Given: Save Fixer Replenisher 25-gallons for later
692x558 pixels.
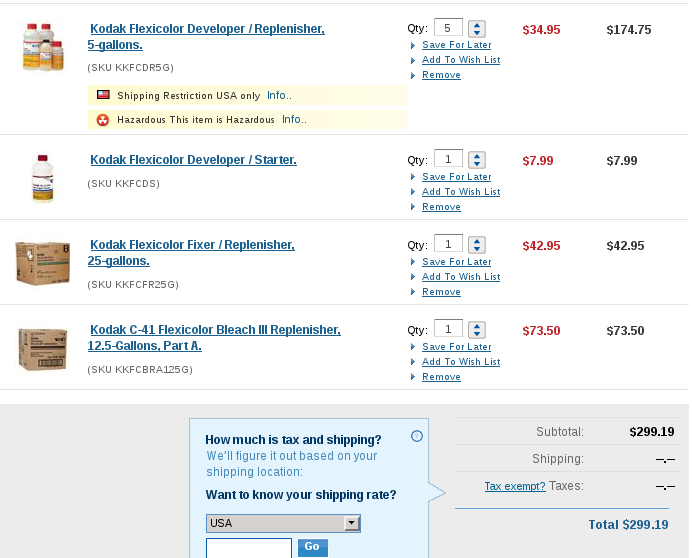Looking at the screenshot, I should pyautogui.click(x=457, y=262).
